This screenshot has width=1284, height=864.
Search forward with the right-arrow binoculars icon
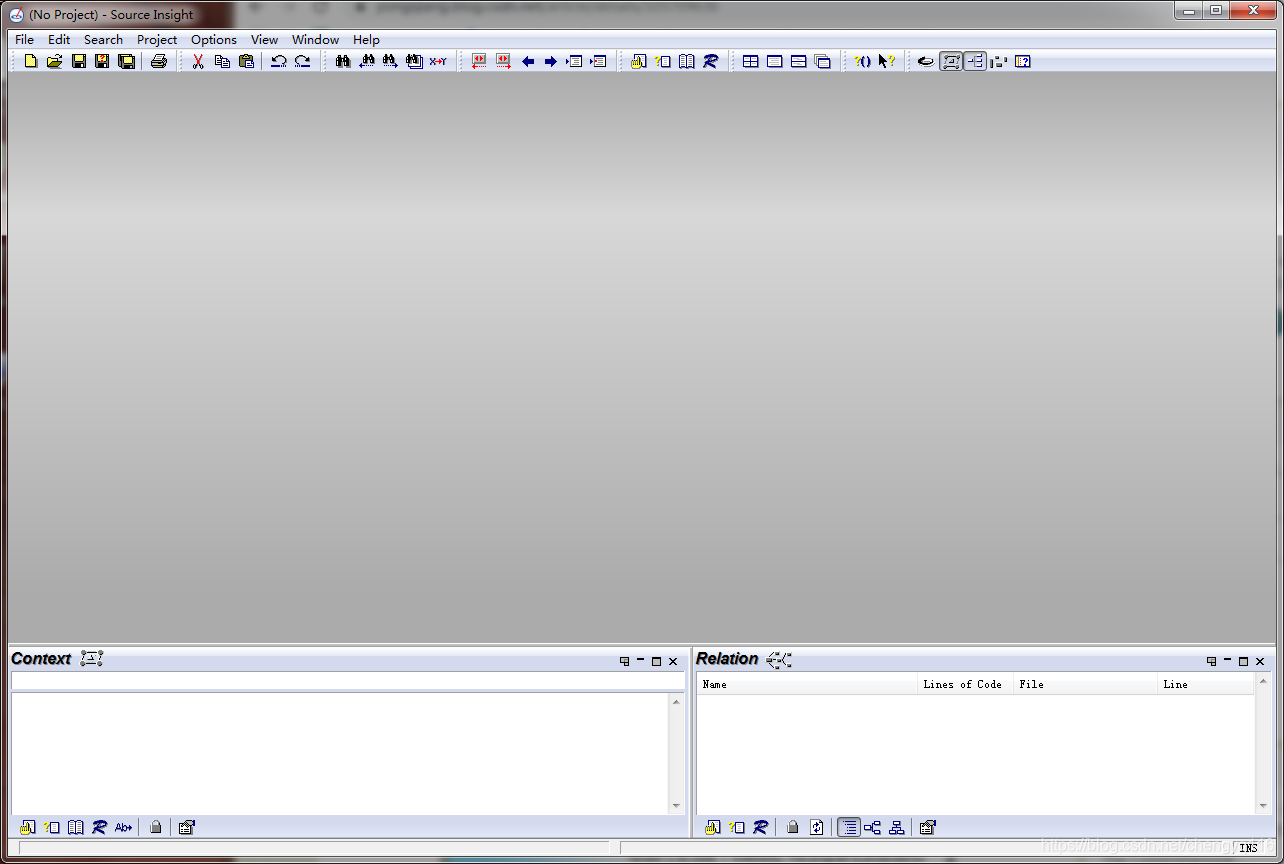(x=390, y=61)
